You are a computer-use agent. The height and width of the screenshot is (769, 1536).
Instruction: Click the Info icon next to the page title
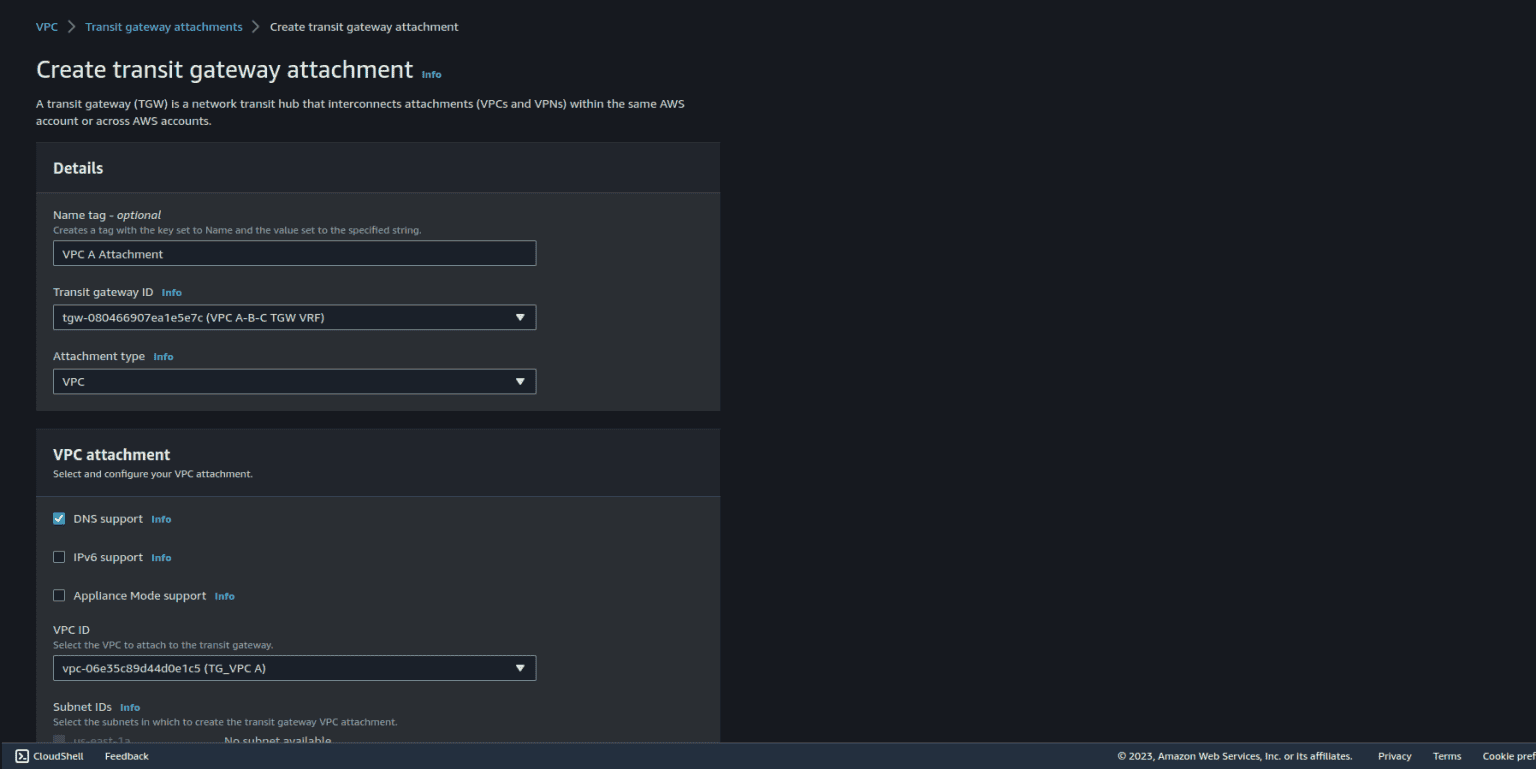tap(431, 74)
